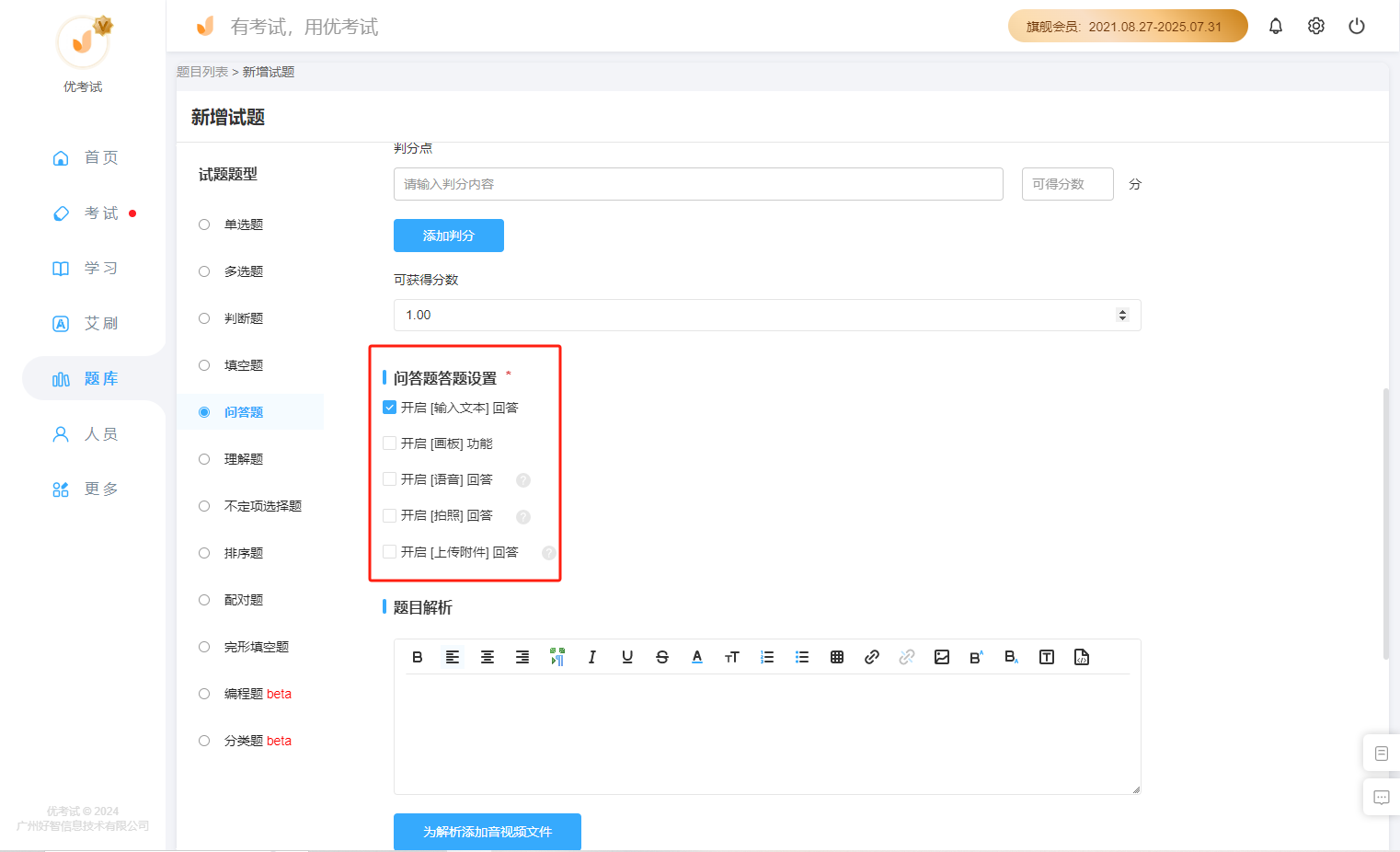
Task: Click the greyed-out unlink icon
Action: coord(907,657)
